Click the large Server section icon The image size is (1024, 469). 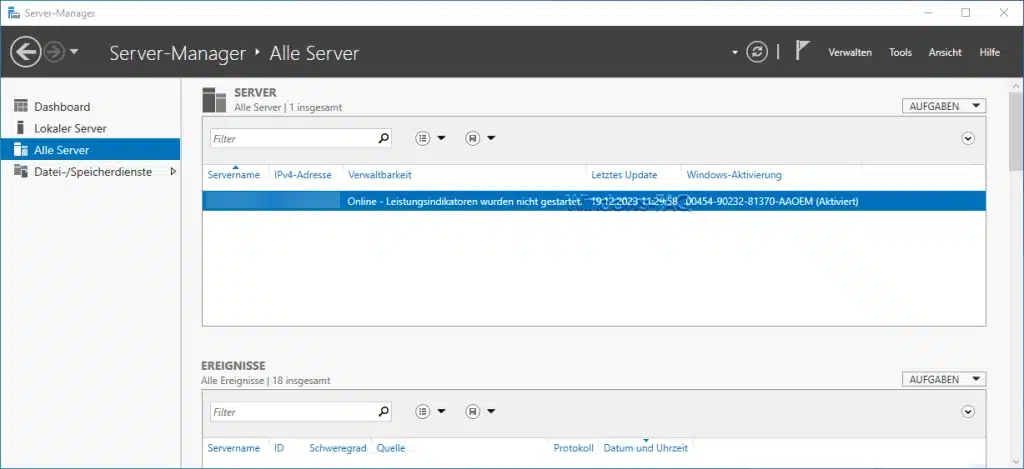(214, 99)
